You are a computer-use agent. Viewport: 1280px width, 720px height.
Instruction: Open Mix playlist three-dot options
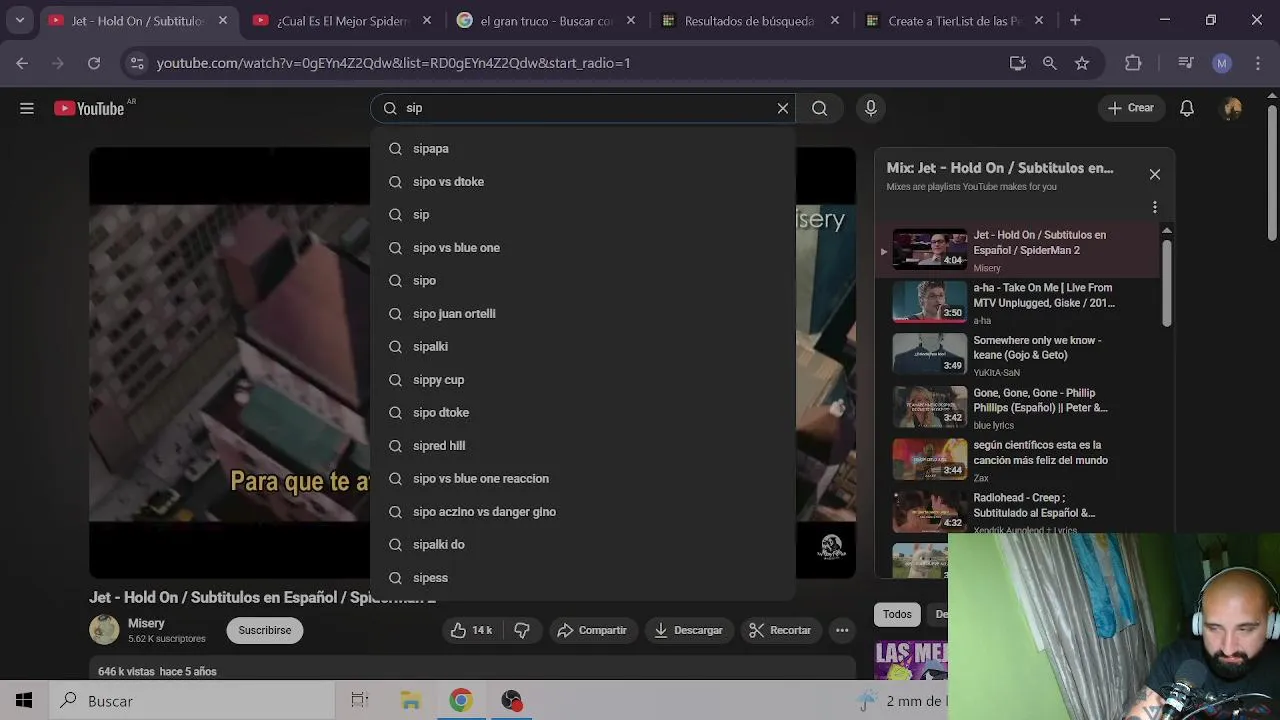point(1155,207)
